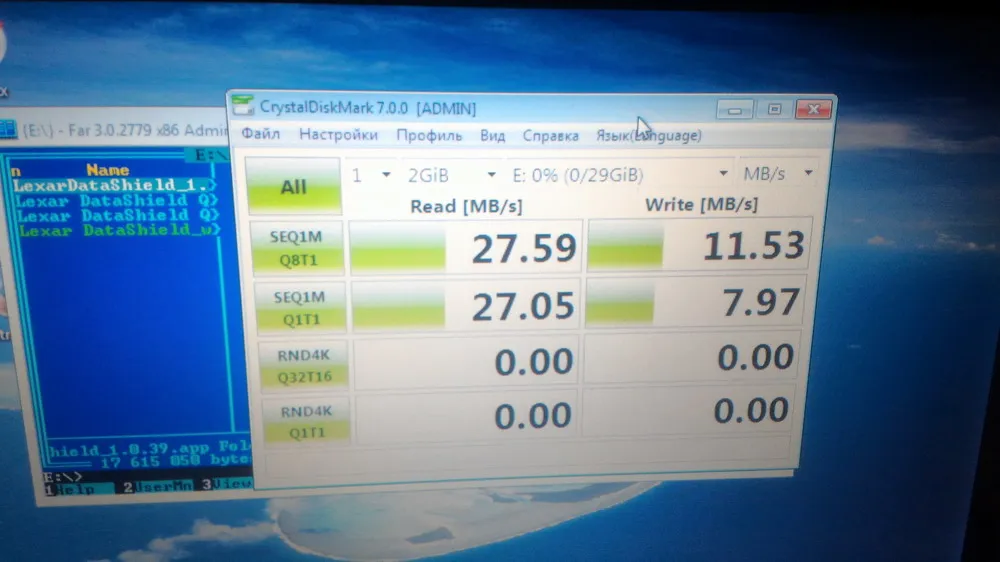Click the Name column header in Far
Screen dimensions: 1000x562
[x=108, y=170]
